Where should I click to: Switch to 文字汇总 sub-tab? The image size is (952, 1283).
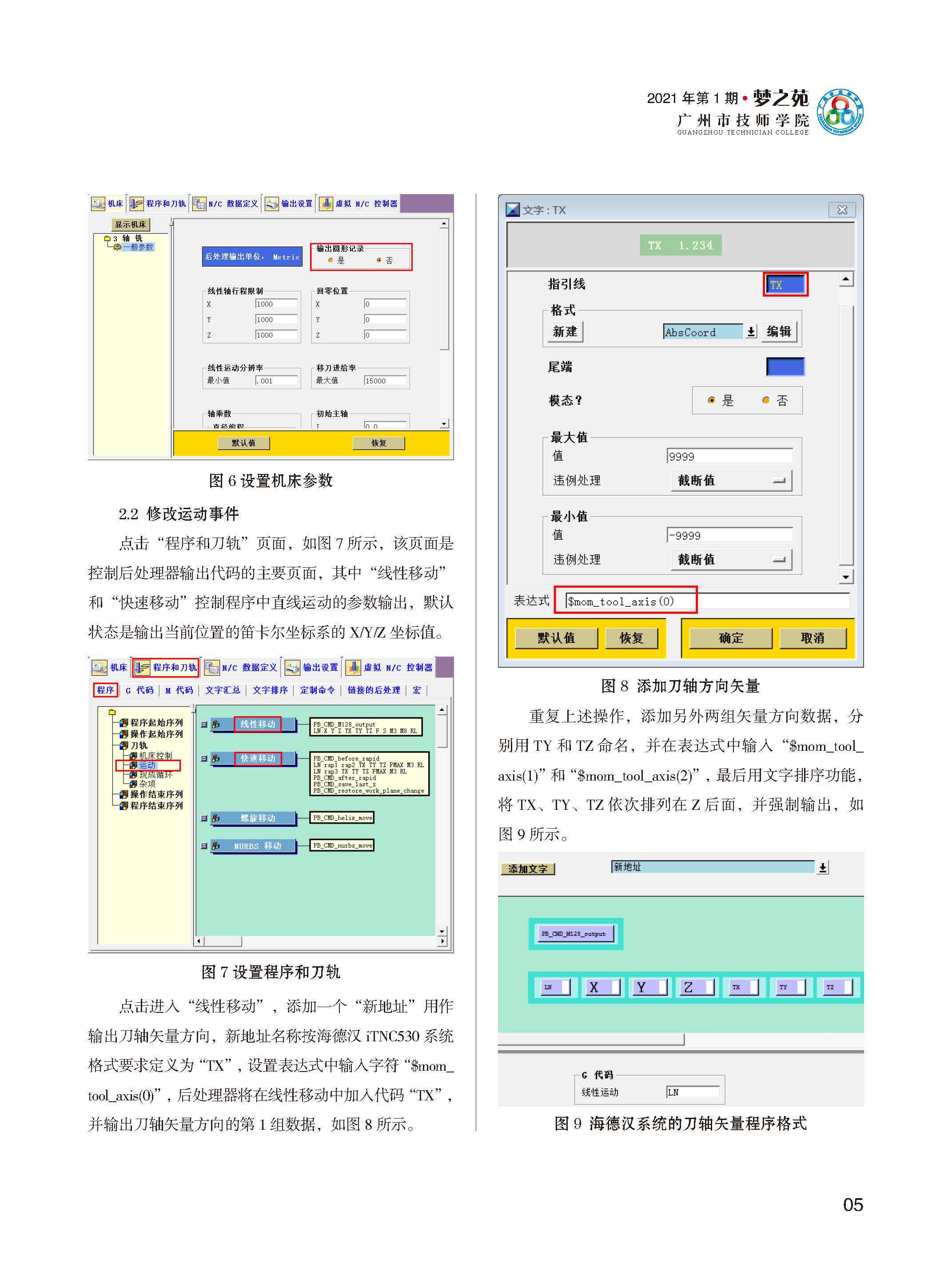[223, 690]
